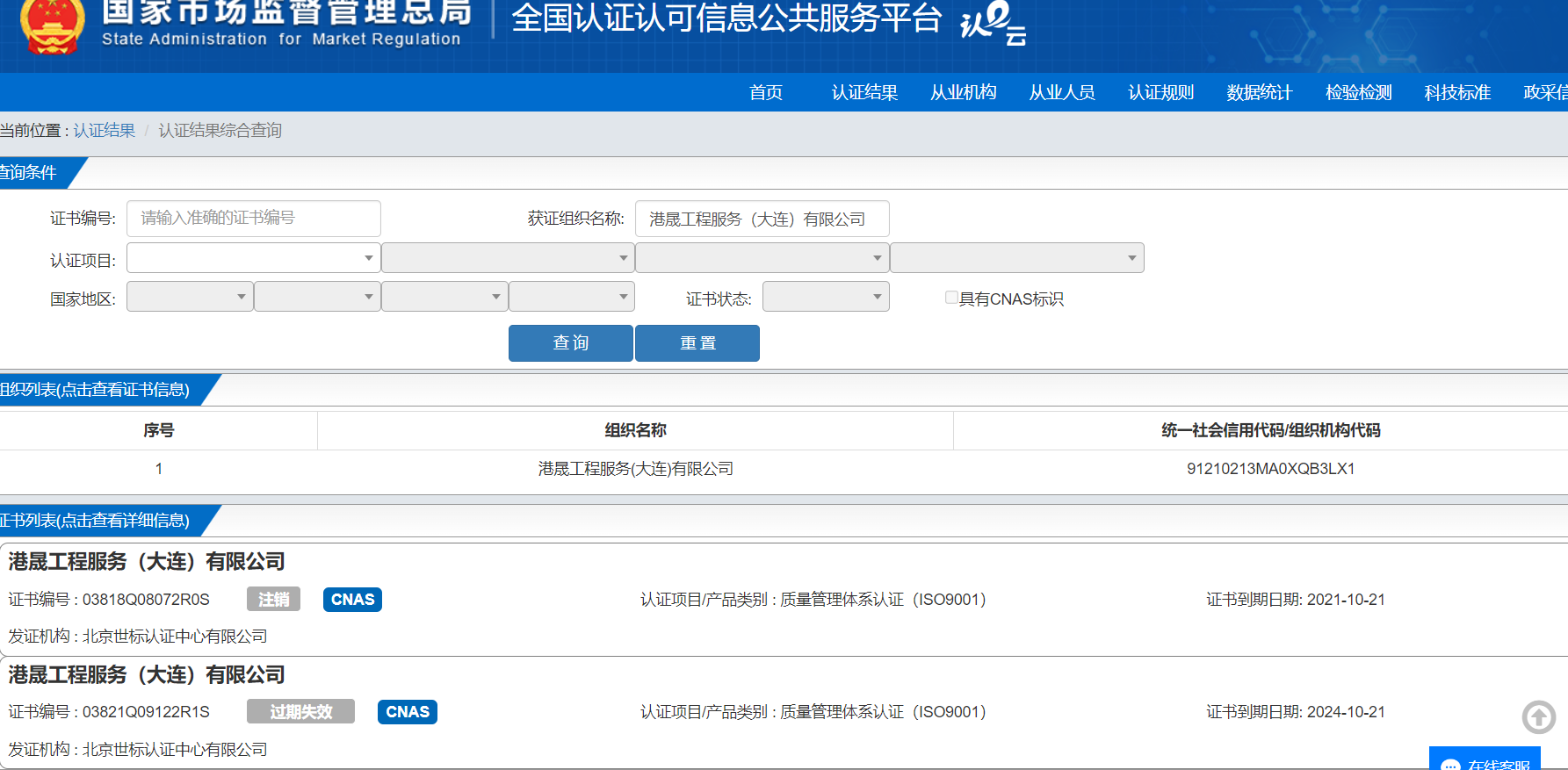1568x770 pixels.
Task: Click the 证书编号 input field
Action: [254, 219]
